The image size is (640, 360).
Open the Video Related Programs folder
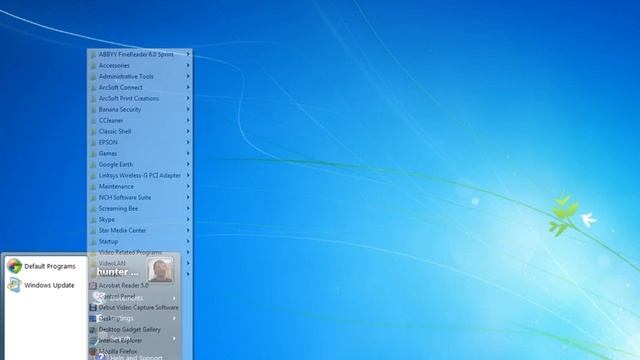tap(140, 253)
